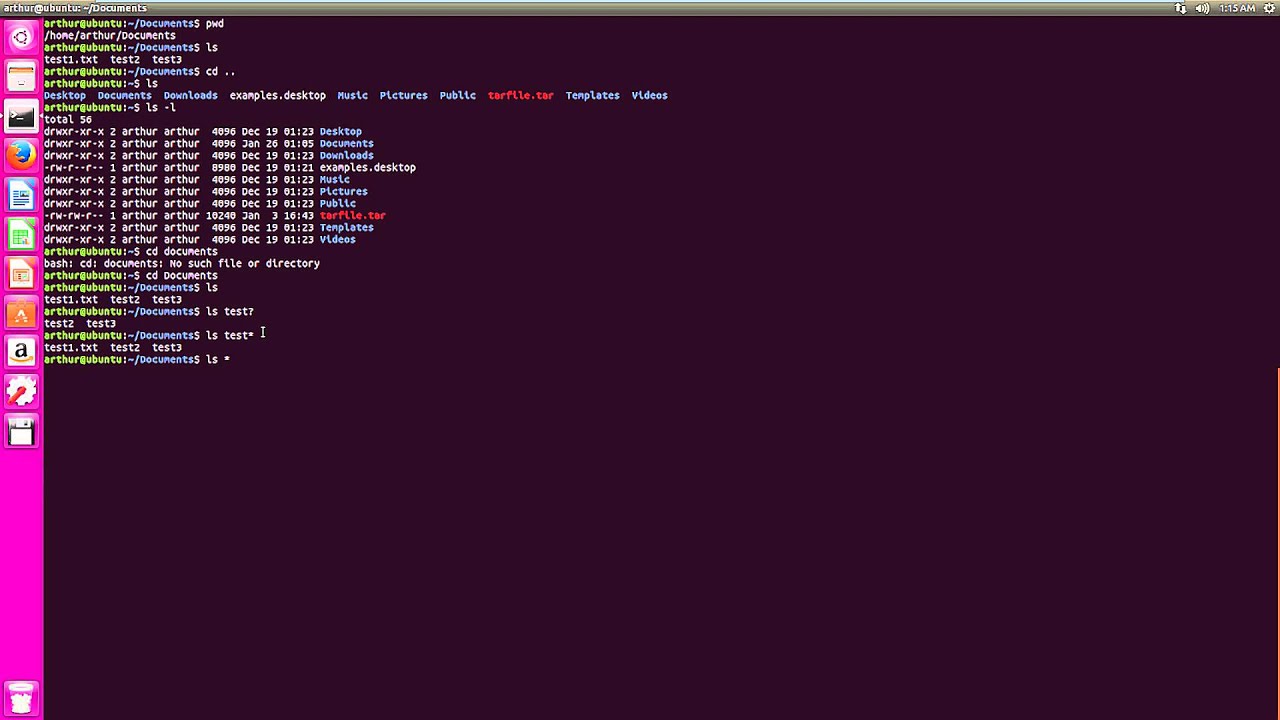Click the floppy disk drive launcher icon
The image size is (1280, 720).
tap(21, 431)
